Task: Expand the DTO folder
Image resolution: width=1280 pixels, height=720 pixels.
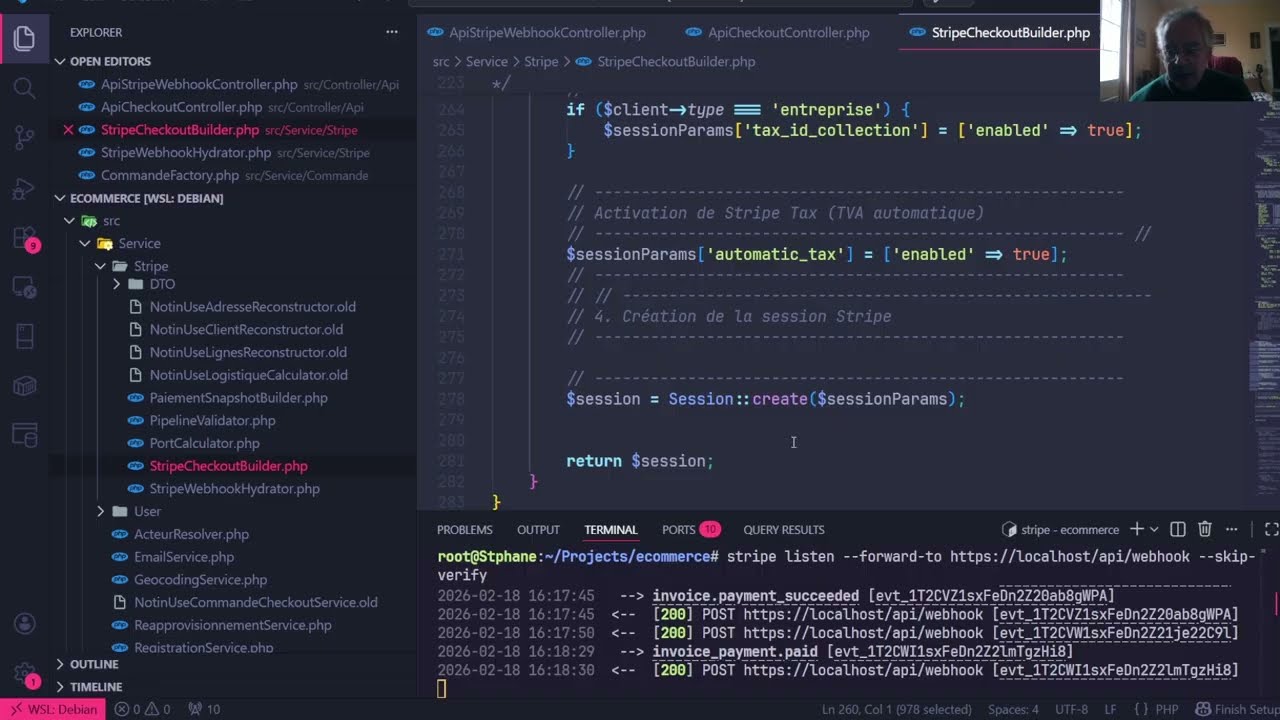Action: (117, 284)
